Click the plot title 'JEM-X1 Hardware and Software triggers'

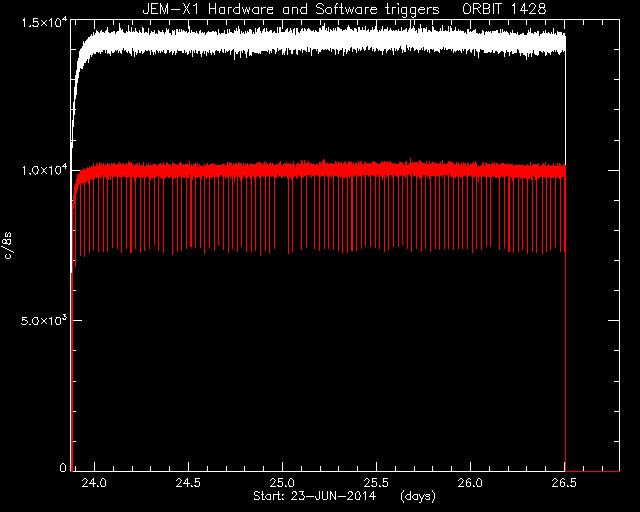pyautogui.click(x=291, y=9)
